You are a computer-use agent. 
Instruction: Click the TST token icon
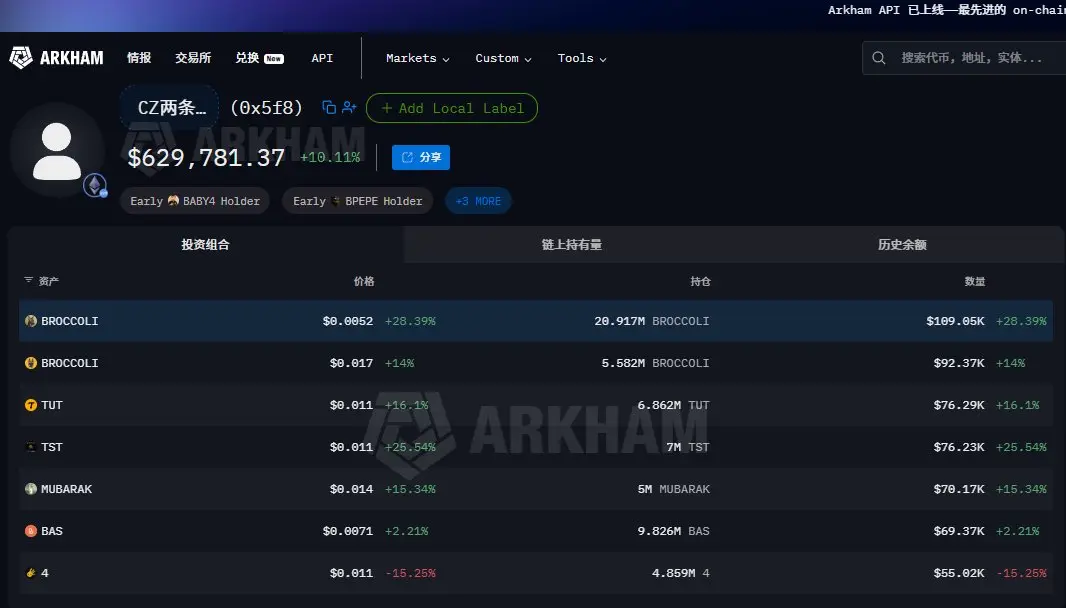tap(31, 447)
